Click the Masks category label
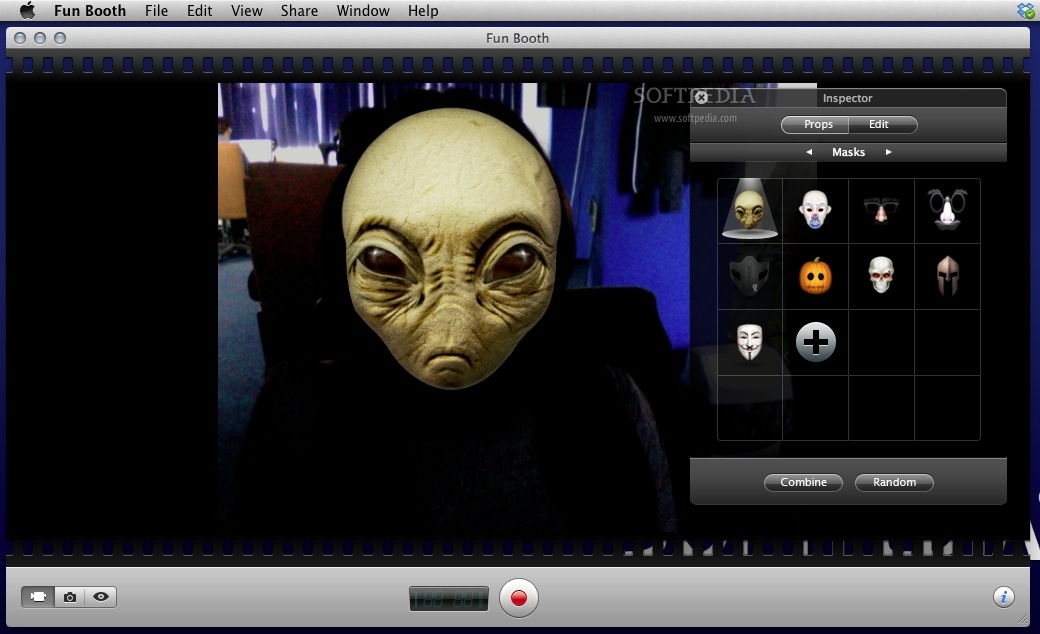This screenshot has width=1040, height=634. click(848, 152)
